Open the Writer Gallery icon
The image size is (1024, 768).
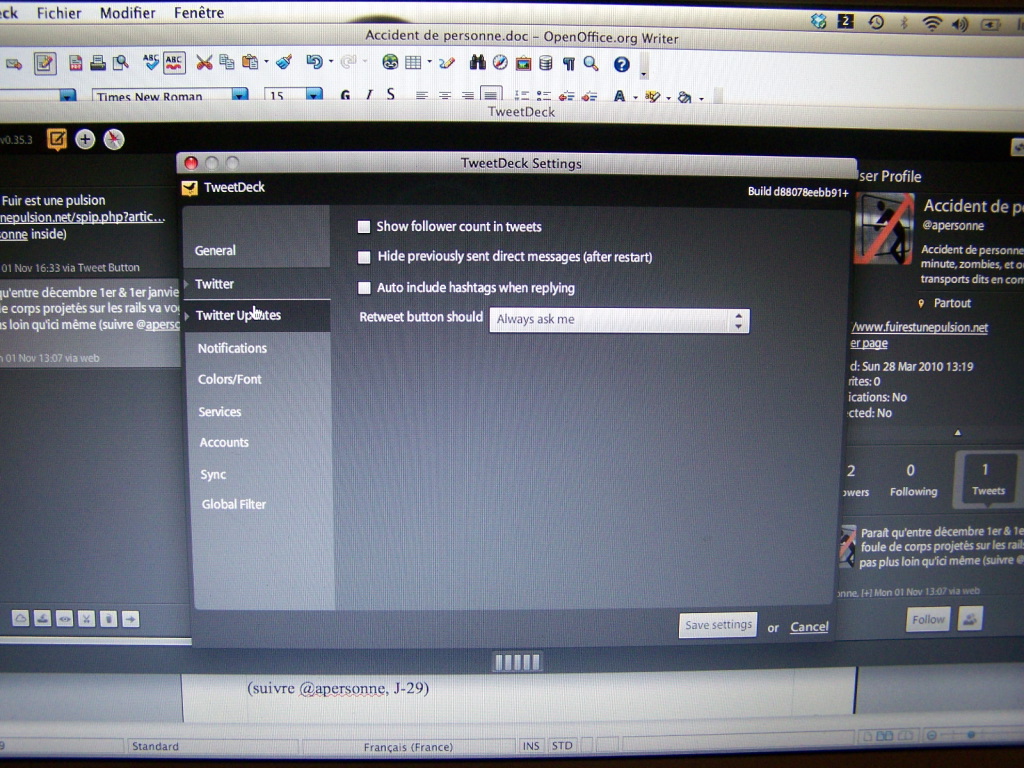click(523, 63)
